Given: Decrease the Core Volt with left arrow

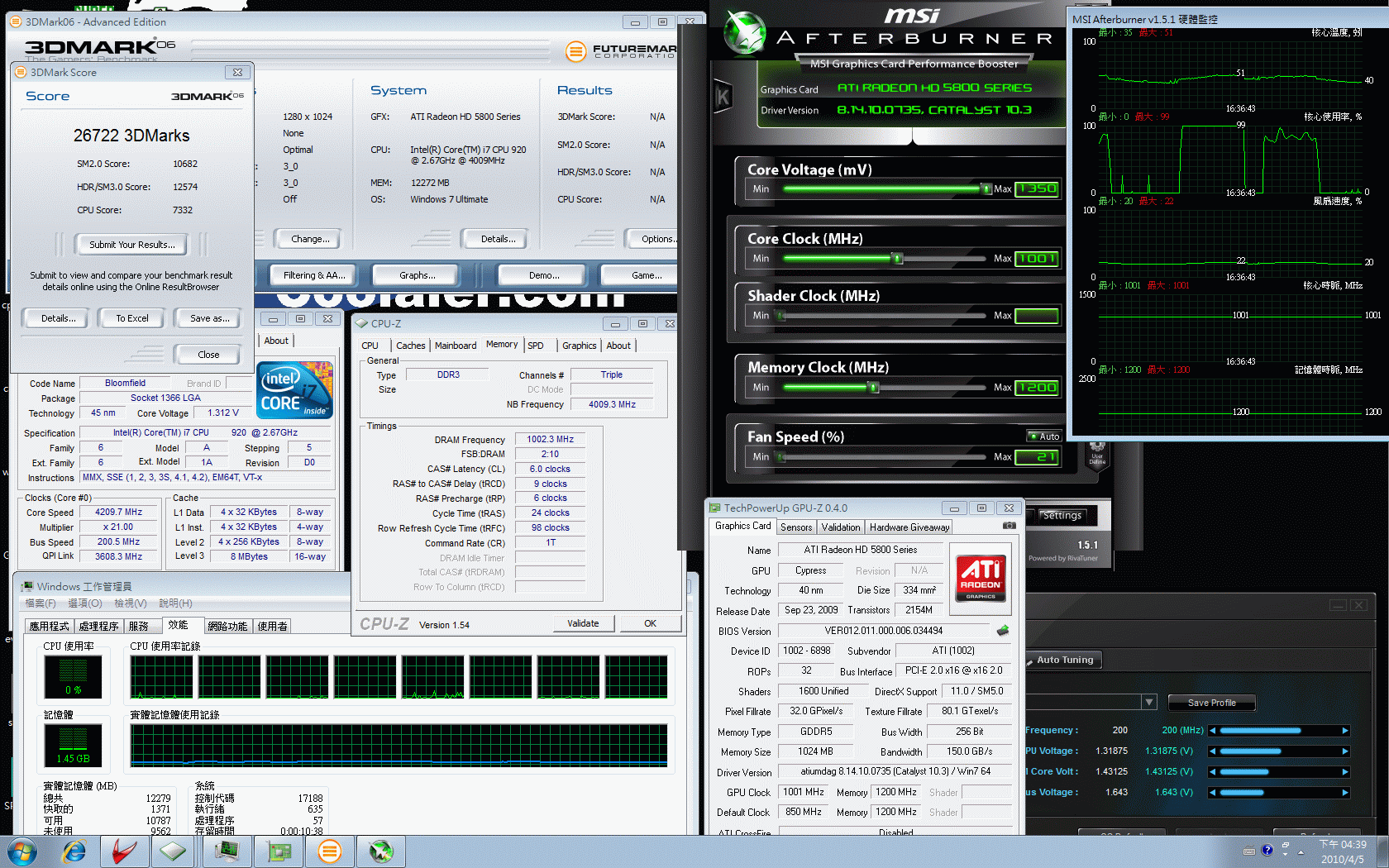Looking at the screenshot, I should [x=1212, y=772].
